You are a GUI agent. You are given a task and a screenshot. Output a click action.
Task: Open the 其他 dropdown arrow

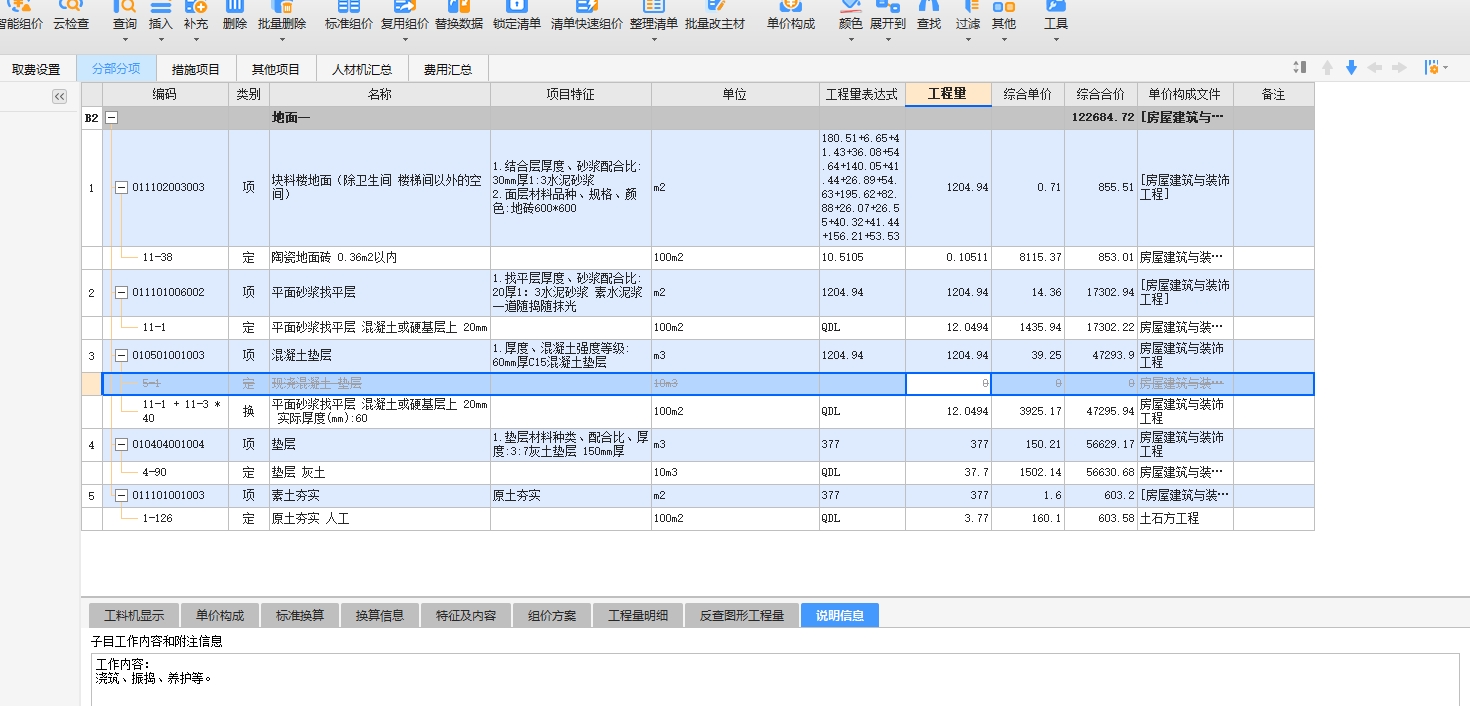(1003, 40)
